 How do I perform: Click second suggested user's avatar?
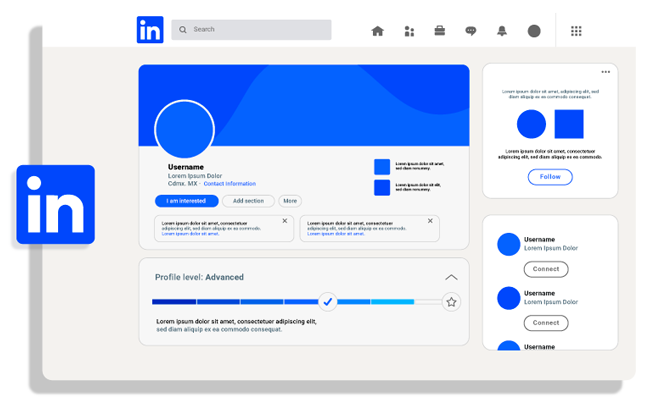509,298
